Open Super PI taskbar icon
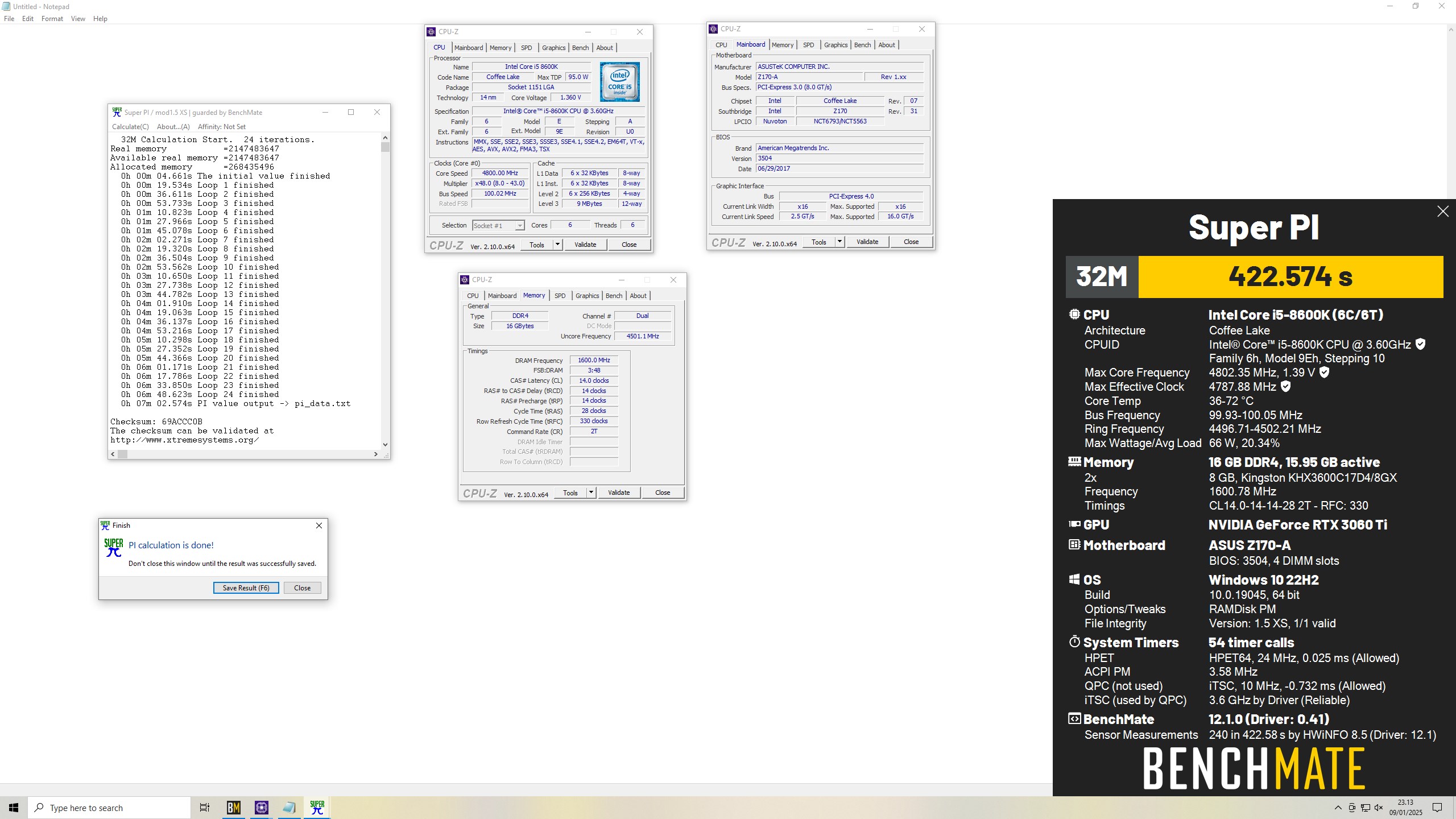This screenshot has height=819, width=1456. (317, 808)
